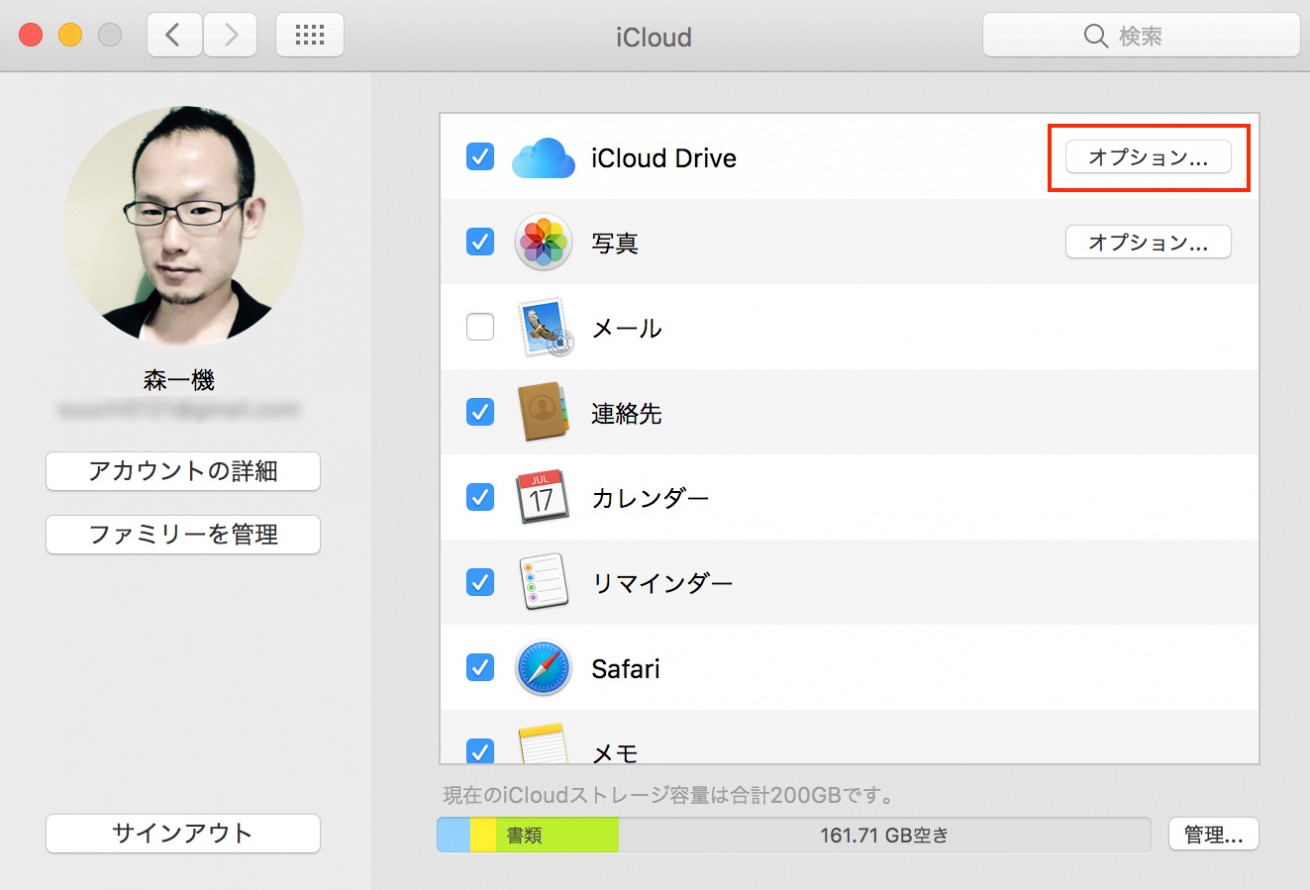Click the account name 森一機
The image size is (1310, 890).
[179, 381]
